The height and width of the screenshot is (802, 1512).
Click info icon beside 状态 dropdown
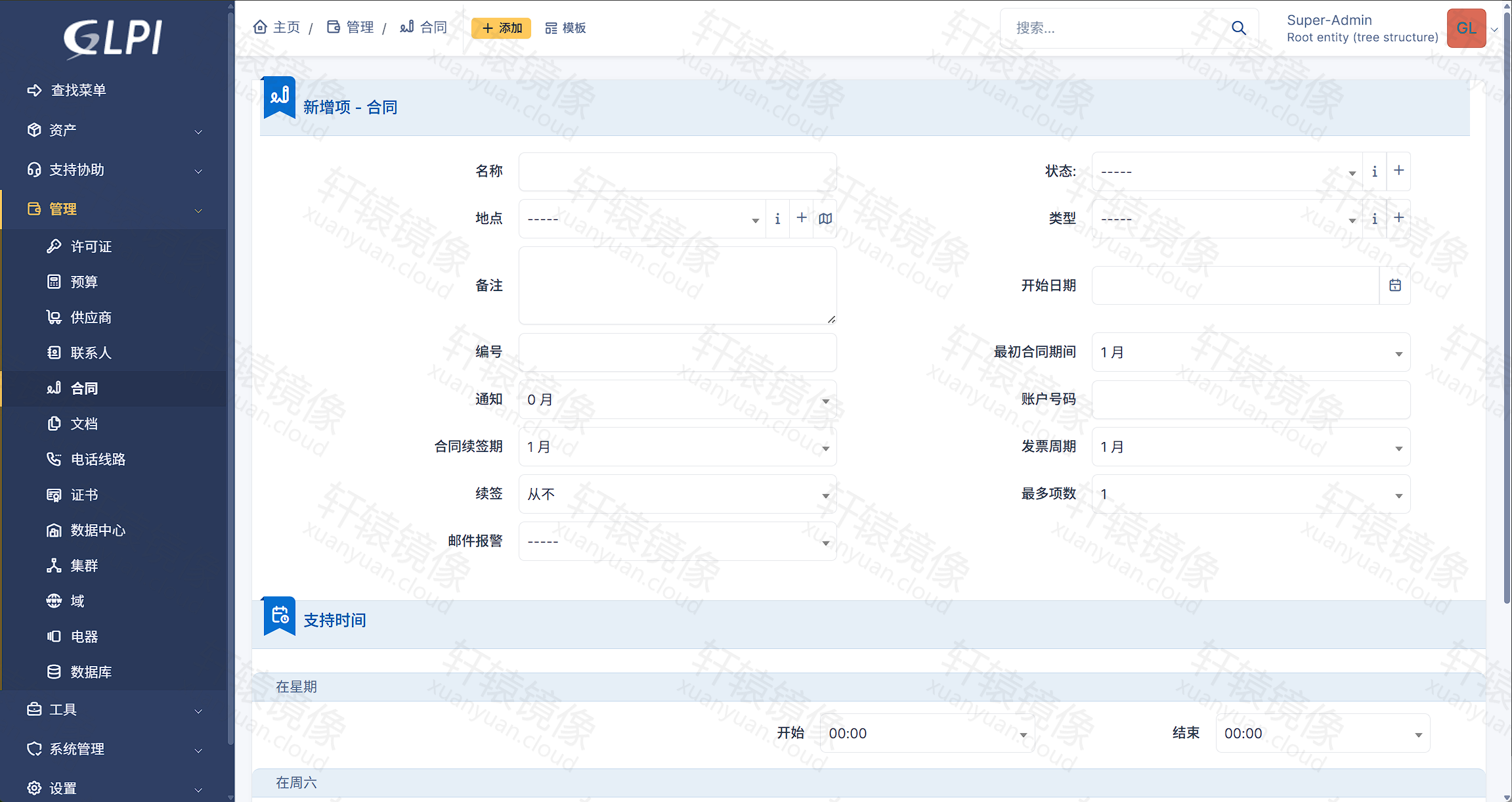point(1374,171)
